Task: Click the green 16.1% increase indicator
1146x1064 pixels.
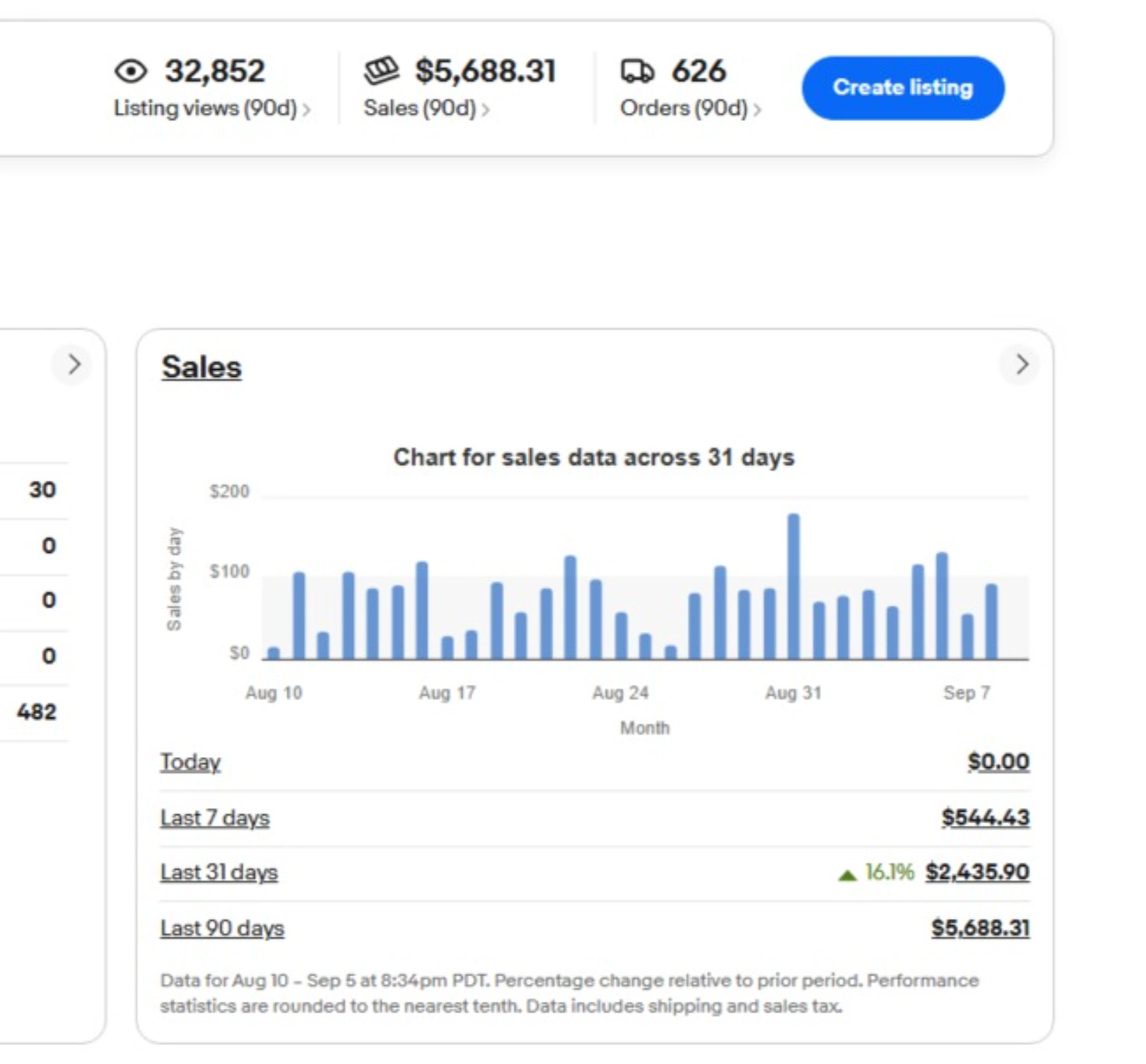Action: coord(876,872)
